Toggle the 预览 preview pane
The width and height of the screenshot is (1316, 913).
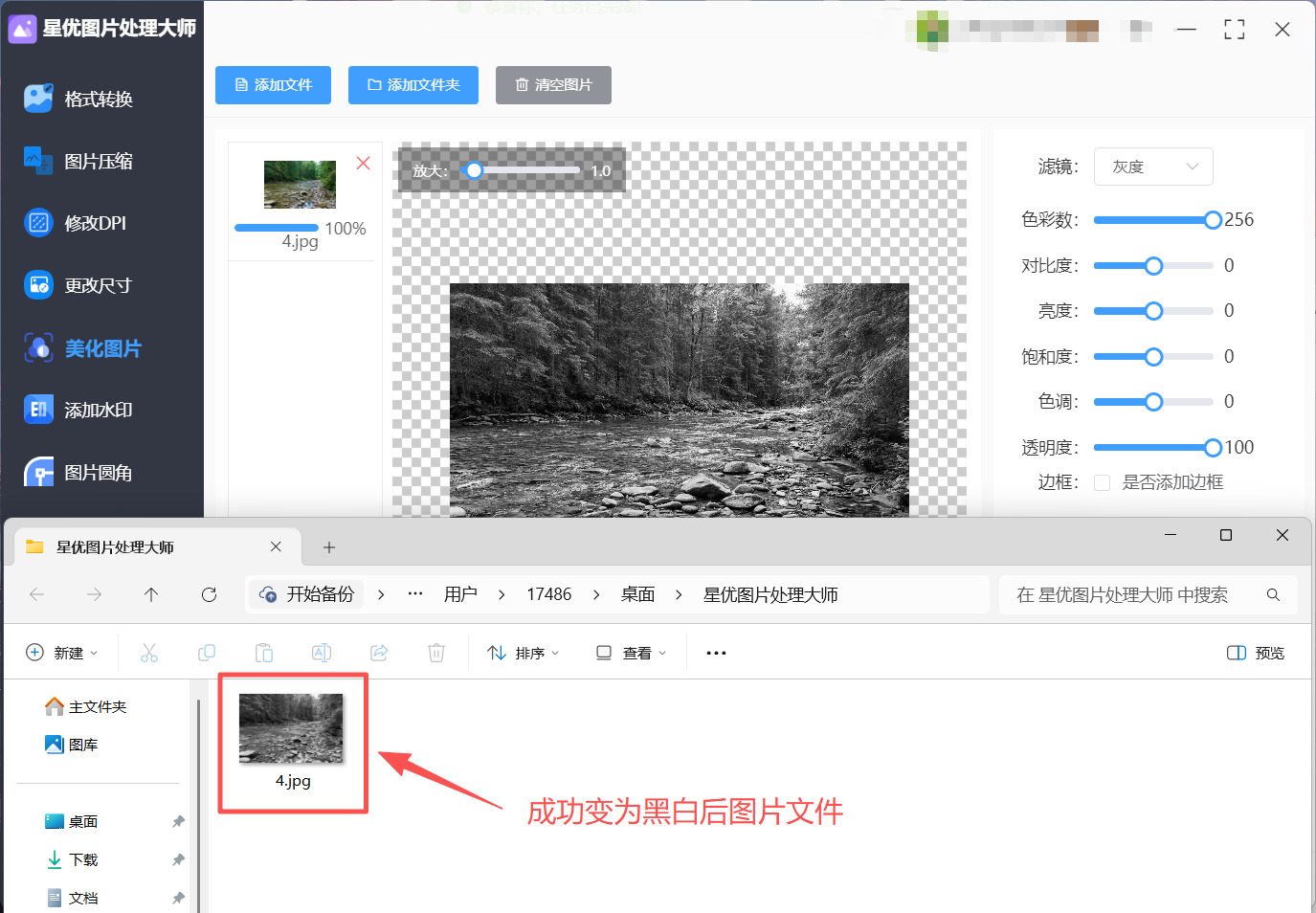pos(1256,653)
